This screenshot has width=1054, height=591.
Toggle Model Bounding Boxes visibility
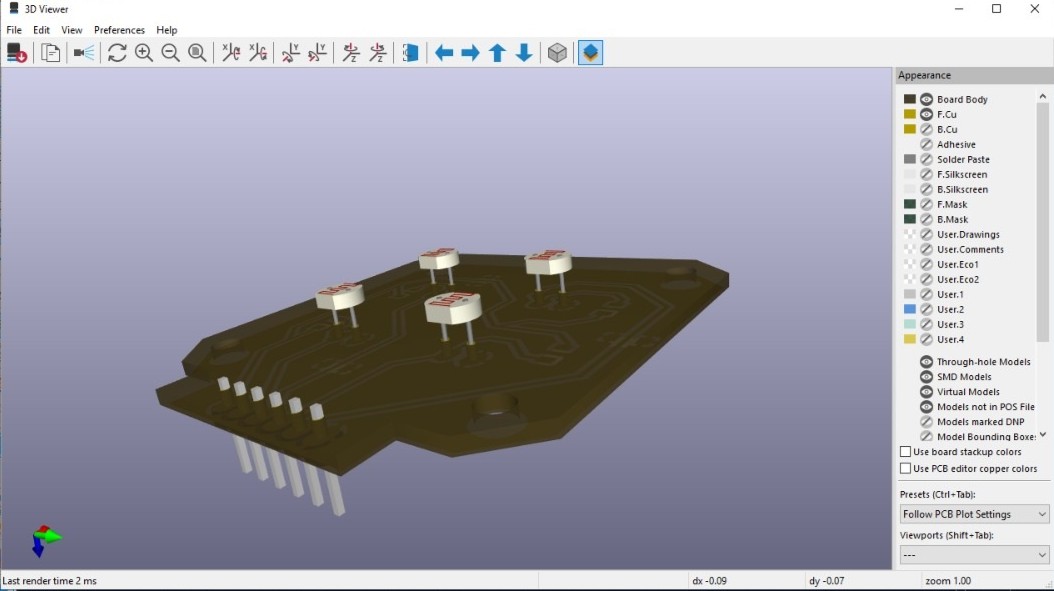(x=926, y=436)
